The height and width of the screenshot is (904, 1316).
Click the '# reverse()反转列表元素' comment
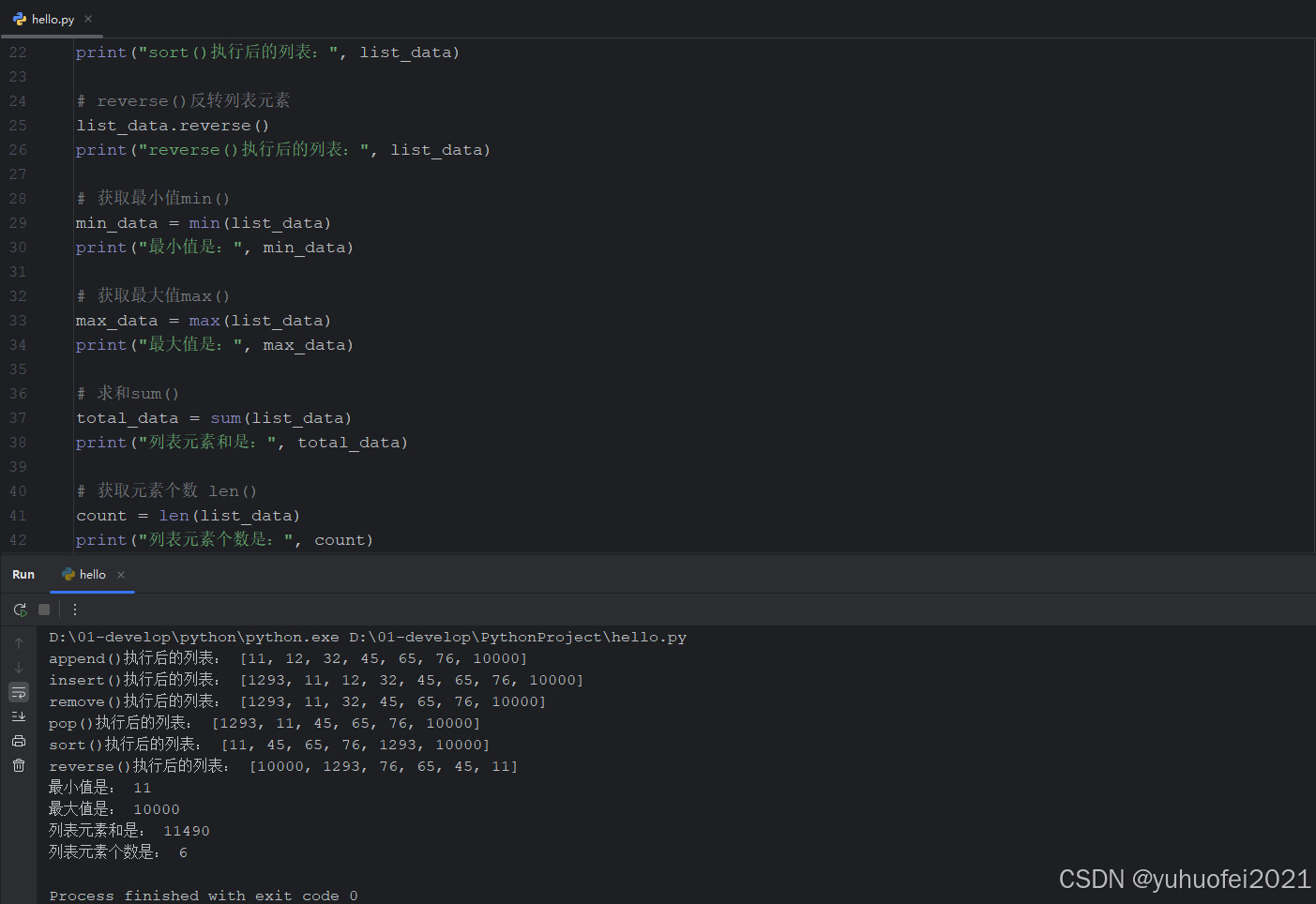click(x=183, y=100)
